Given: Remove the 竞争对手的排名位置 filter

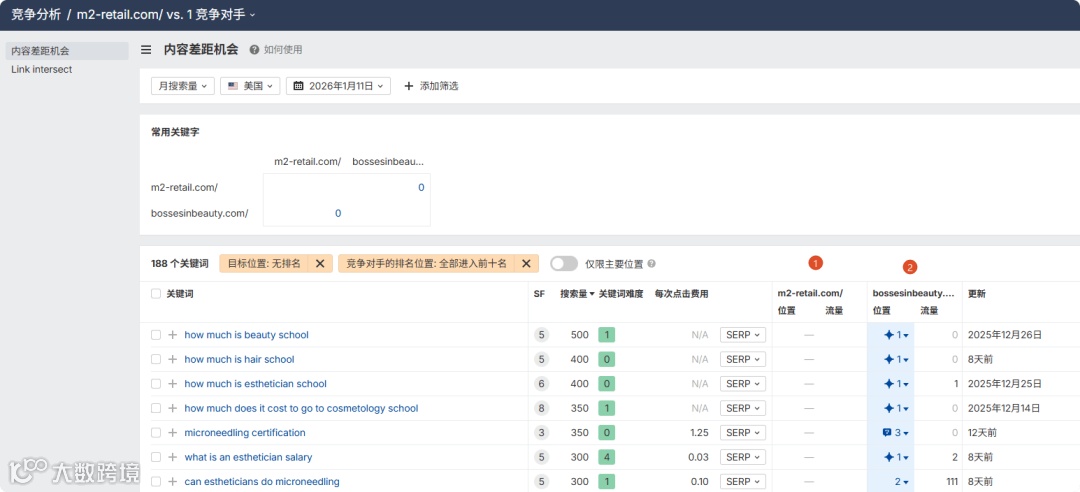Looking at the screenshot, I should 526,263.
